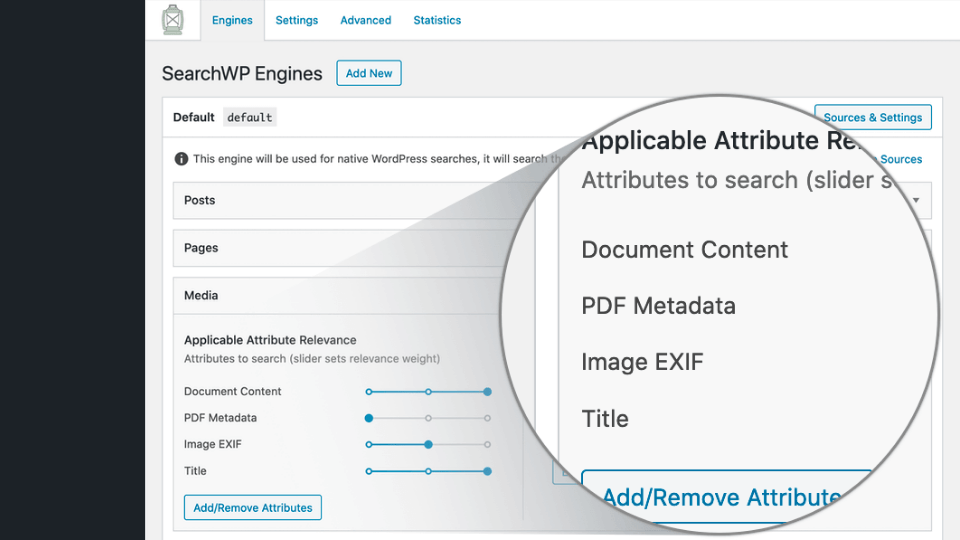Collapse the Media source row
960x540 pixels.
point(340,296)
